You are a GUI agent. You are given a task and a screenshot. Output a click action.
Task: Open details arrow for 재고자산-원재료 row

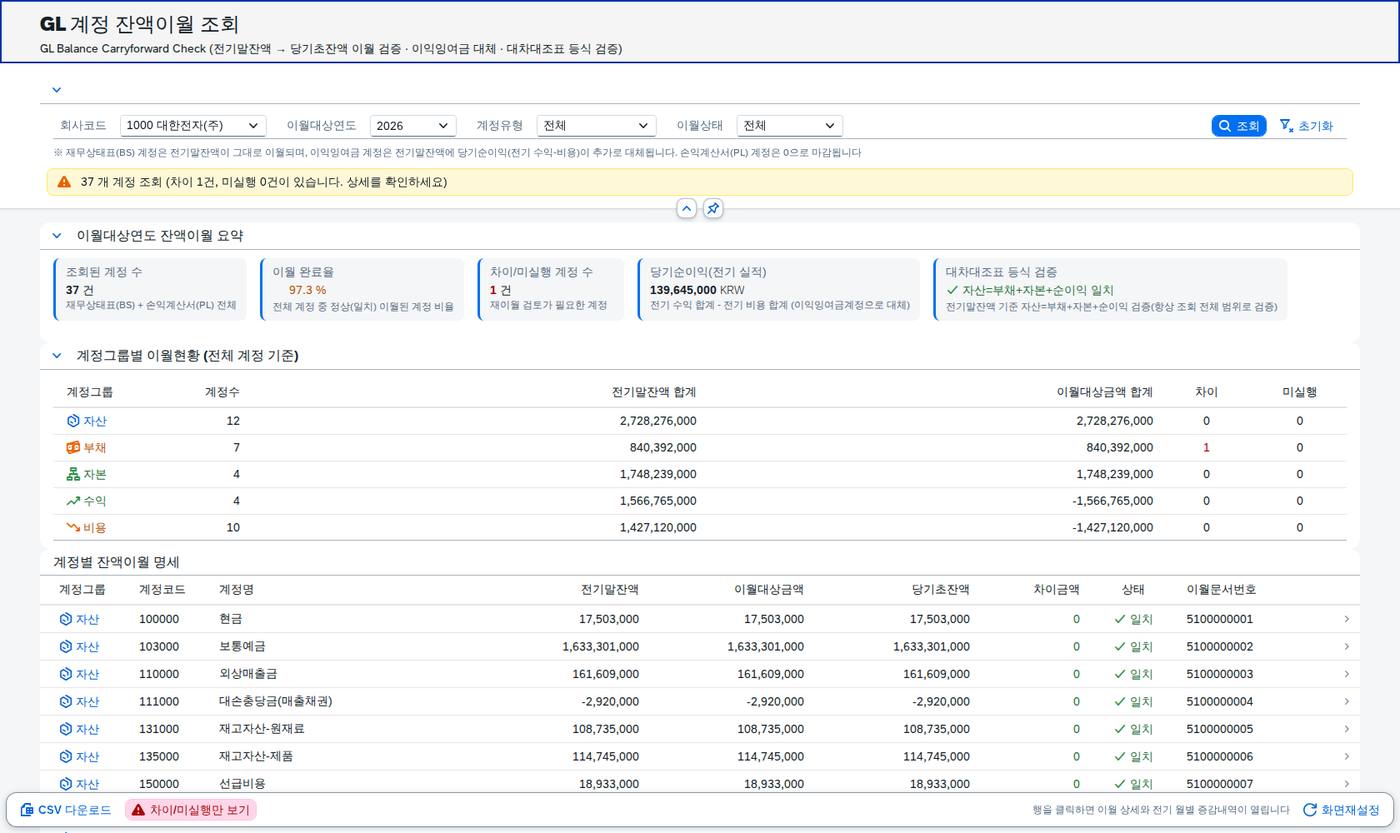(x=1346, y=729)
